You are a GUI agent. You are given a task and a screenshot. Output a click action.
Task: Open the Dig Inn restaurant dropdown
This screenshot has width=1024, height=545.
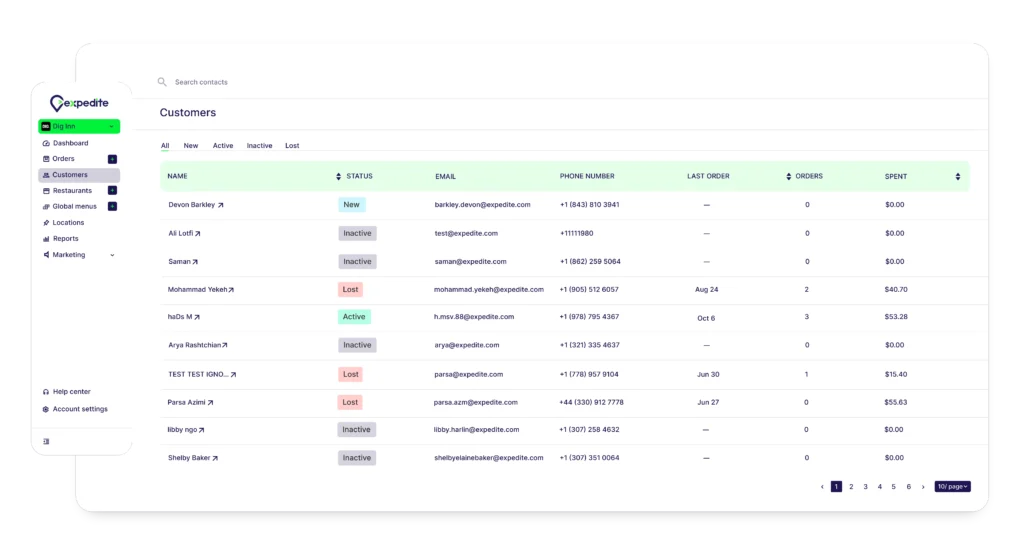79,126
